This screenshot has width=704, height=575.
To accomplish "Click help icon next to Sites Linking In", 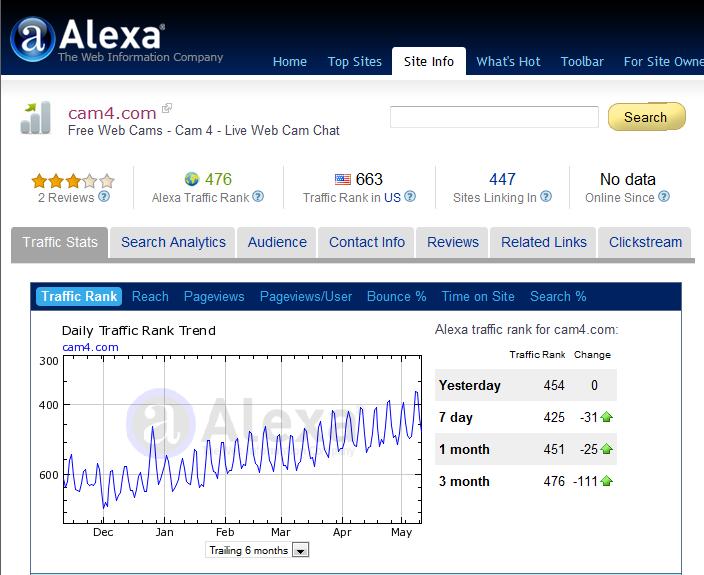I will pos(546,197).
